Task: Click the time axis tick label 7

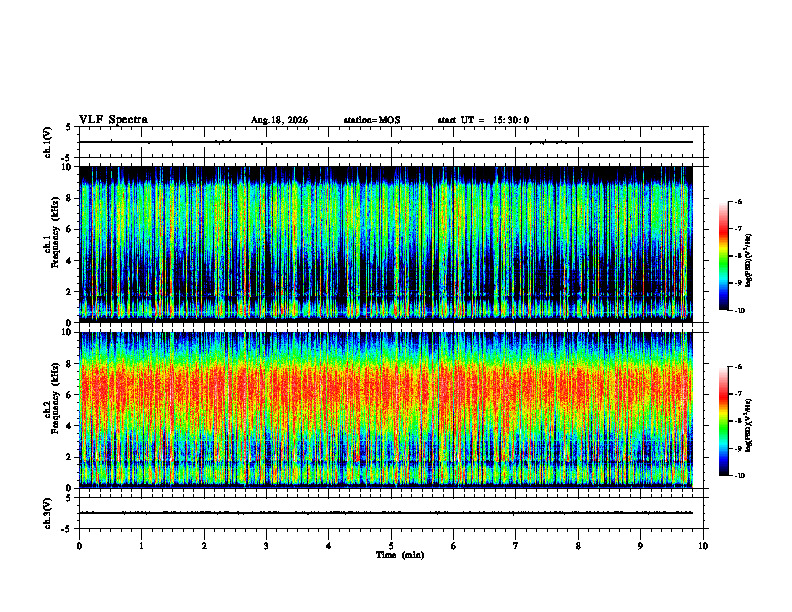Action: (x=516, y=546)
